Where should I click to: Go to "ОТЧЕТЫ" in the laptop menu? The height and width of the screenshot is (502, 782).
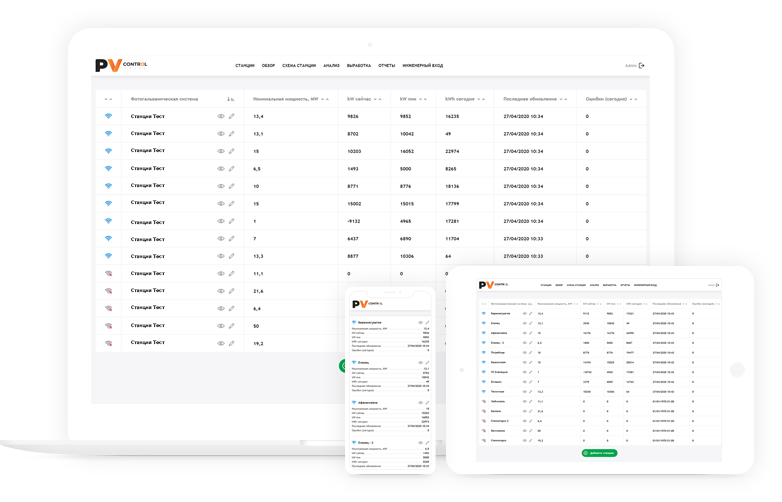387,66
